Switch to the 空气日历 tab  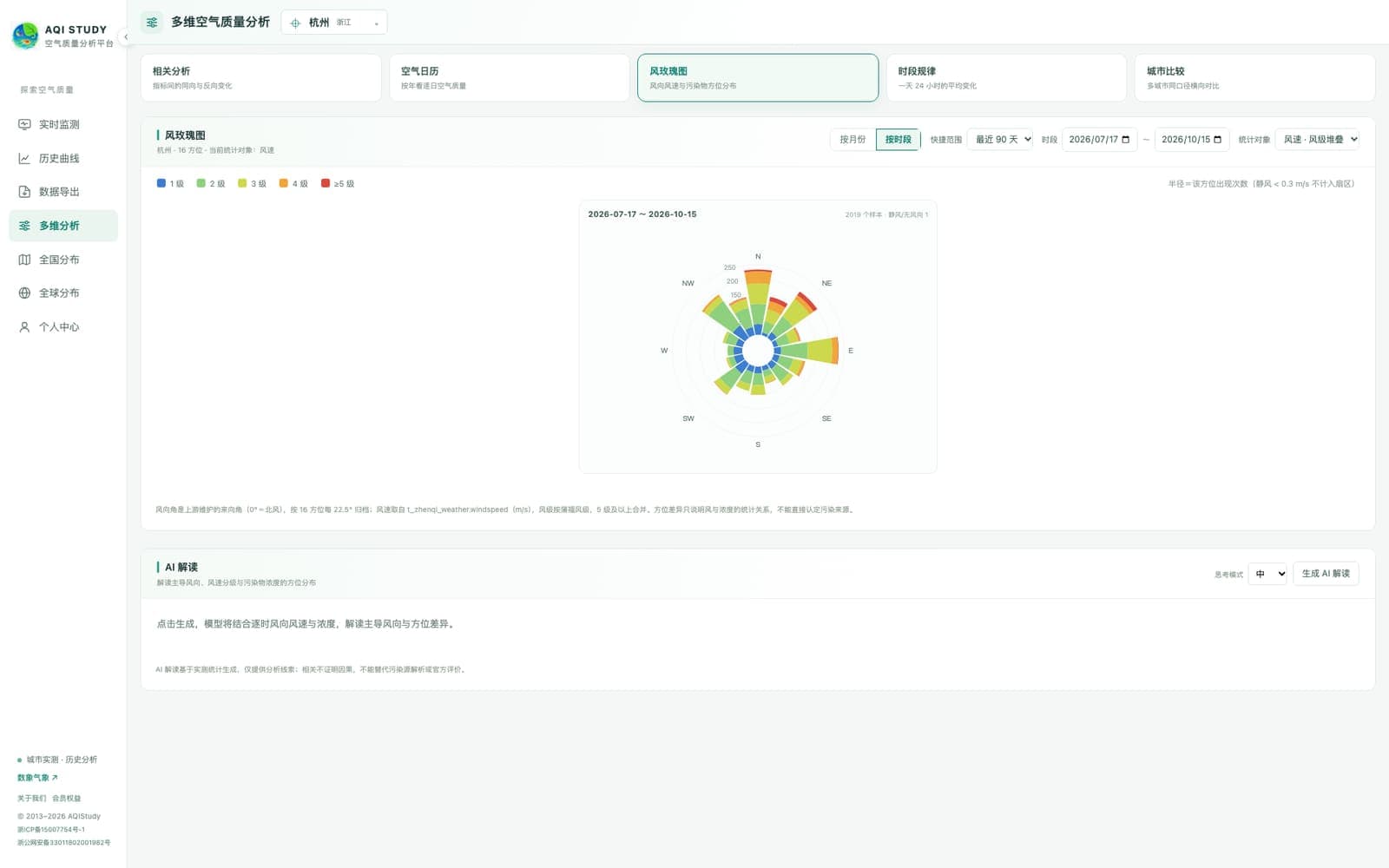pos(510,78)
